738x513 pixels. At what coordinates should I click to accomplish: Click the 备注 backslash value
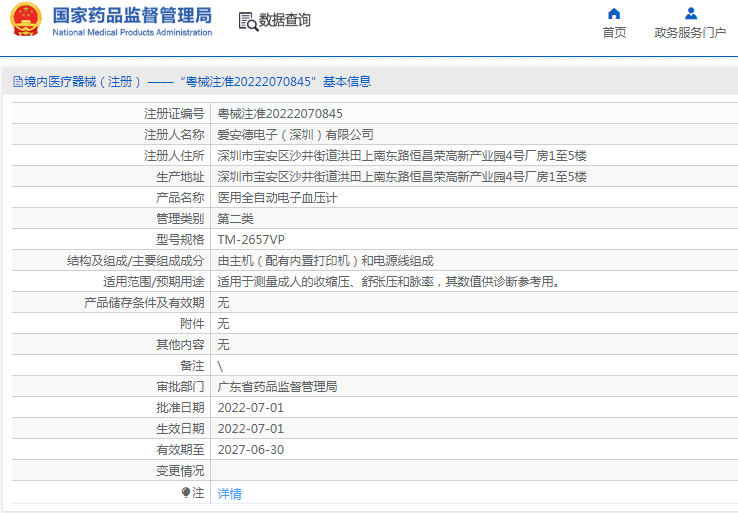(220, 366)
